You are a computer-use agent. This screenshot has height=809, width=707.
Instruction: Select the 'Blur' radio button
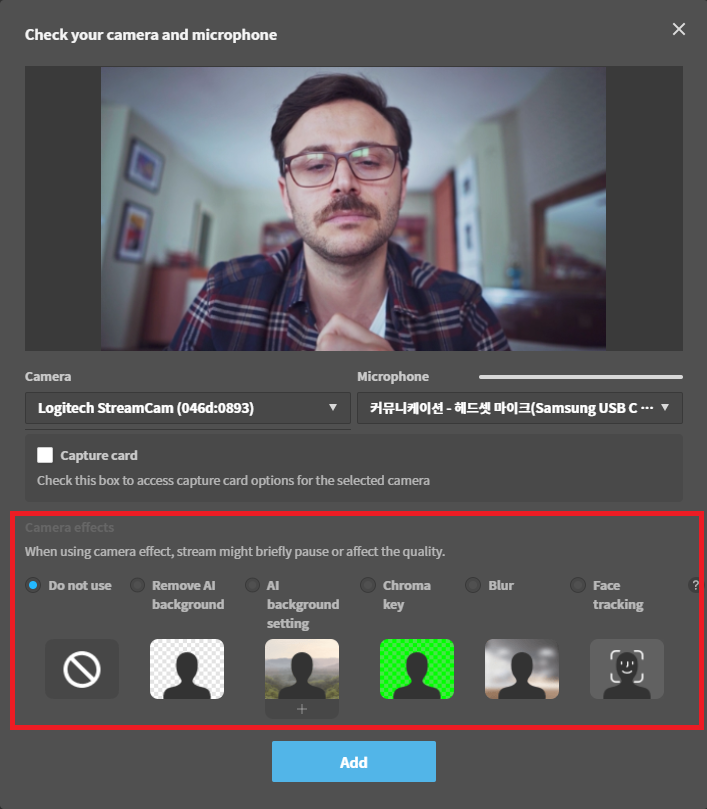[x=473, y=585]
